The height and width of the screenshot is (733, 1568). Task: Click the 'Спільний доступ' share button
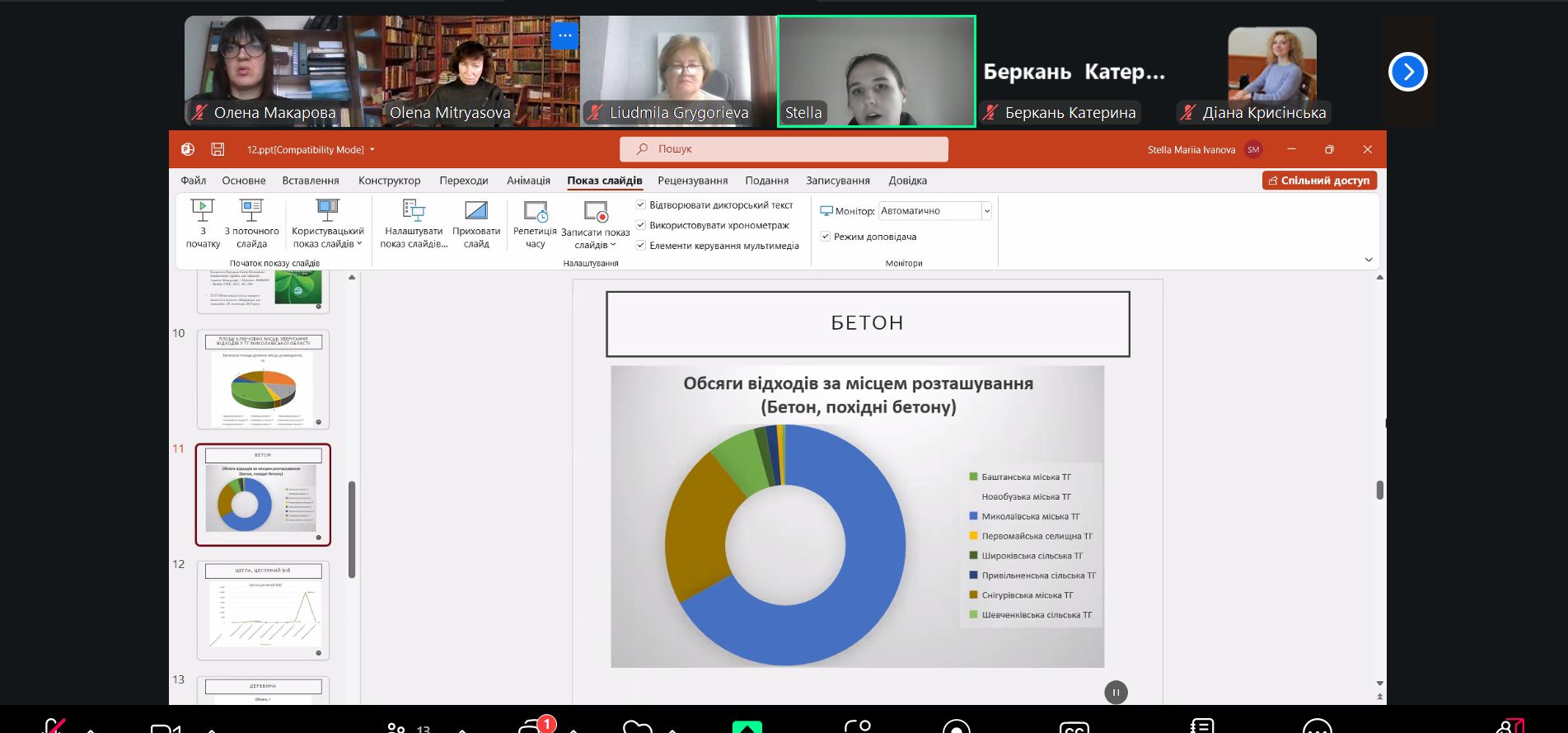(1319, 181)
